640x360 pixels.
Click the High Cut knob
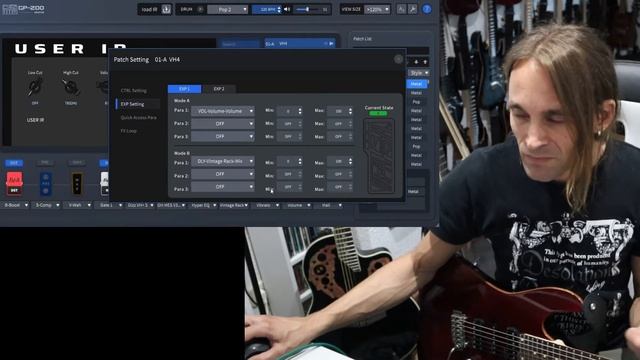pyautogui.click(x=70, y=87)
